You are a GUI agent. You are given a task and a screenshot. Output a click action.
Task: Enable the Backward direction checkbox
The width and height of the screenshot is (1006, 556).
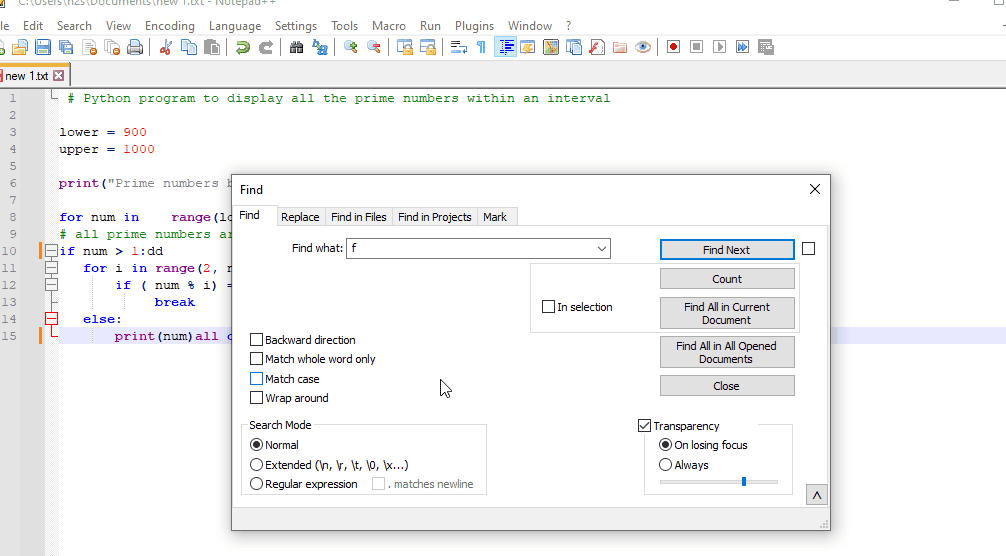pos(256,340)
